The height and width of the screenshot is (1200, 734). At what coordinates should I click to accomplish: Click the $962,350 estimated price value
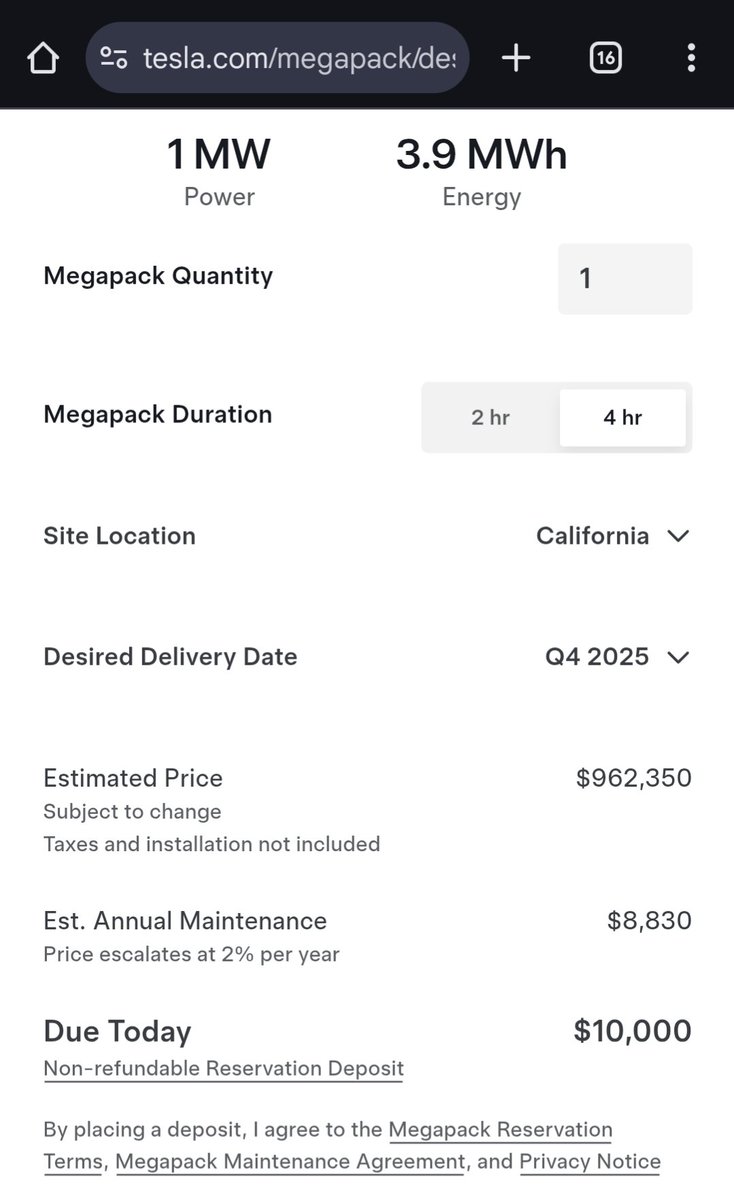tap(634, 778)
